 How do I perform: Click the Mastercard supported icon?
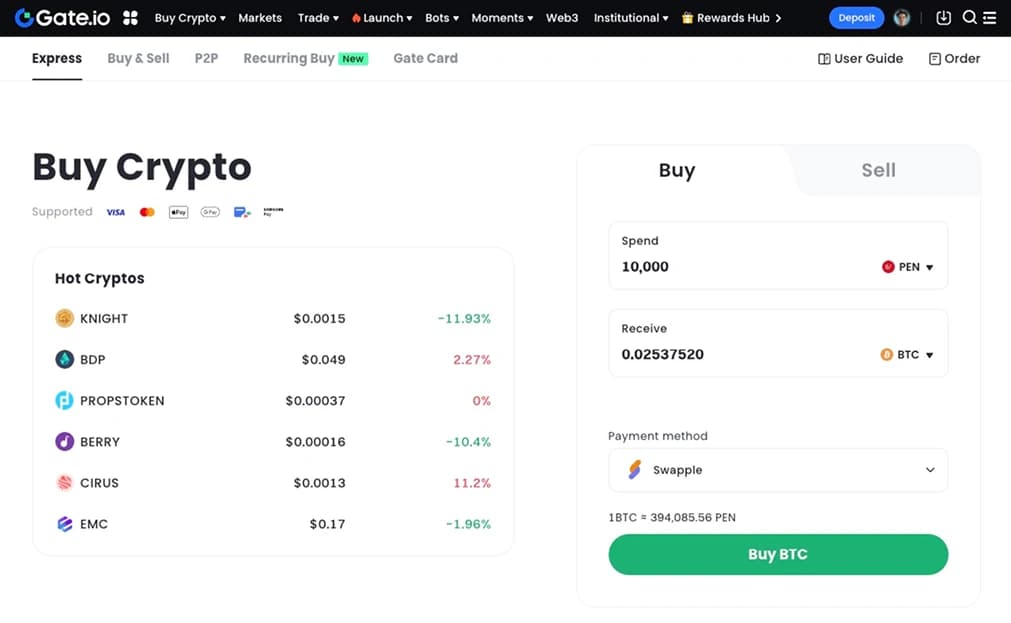coord(147,211)
